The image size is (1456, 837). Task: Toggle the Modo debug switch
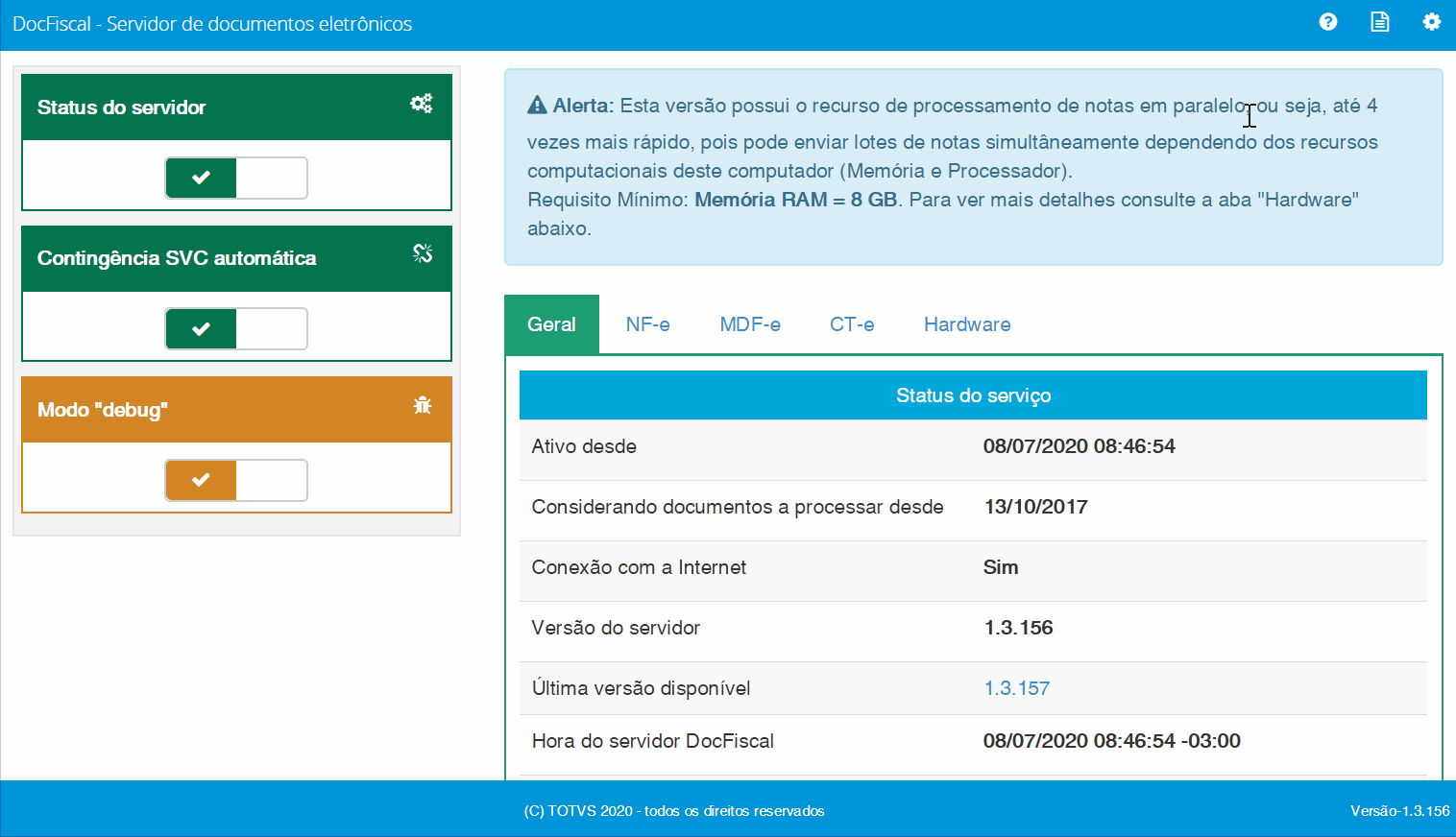point(236,480)
